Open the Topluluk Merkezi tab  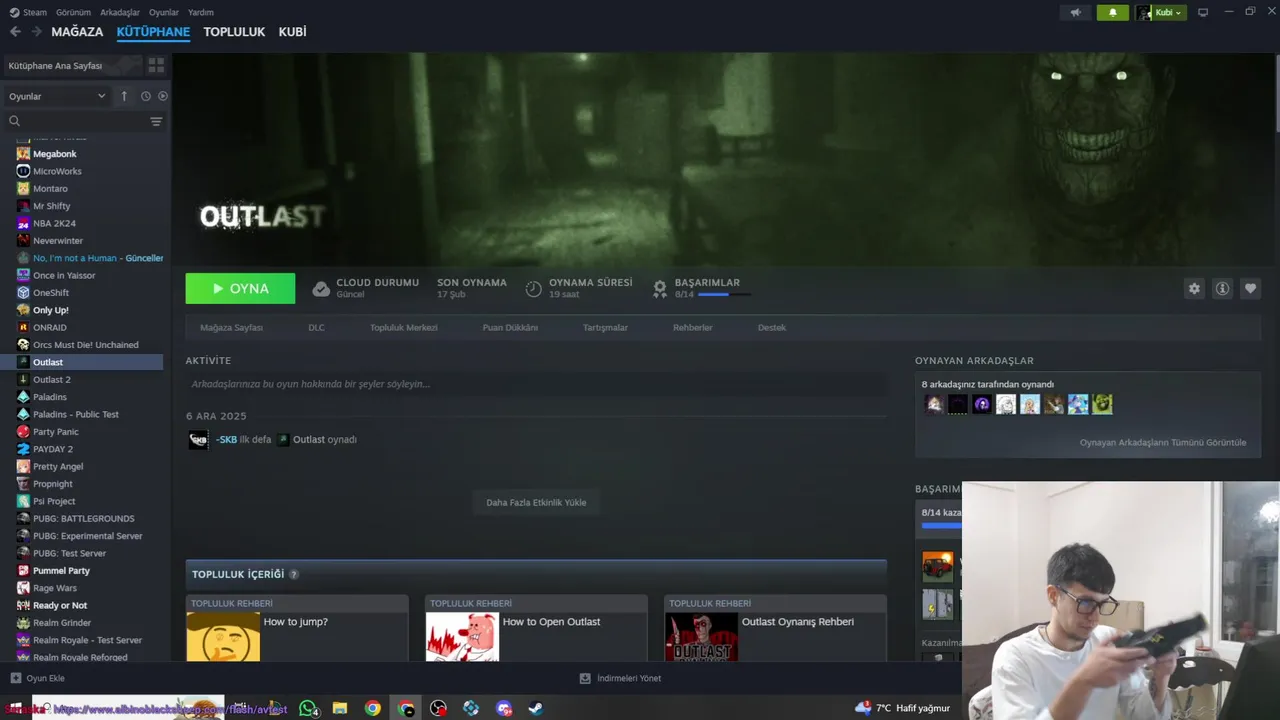coord(403,328)
